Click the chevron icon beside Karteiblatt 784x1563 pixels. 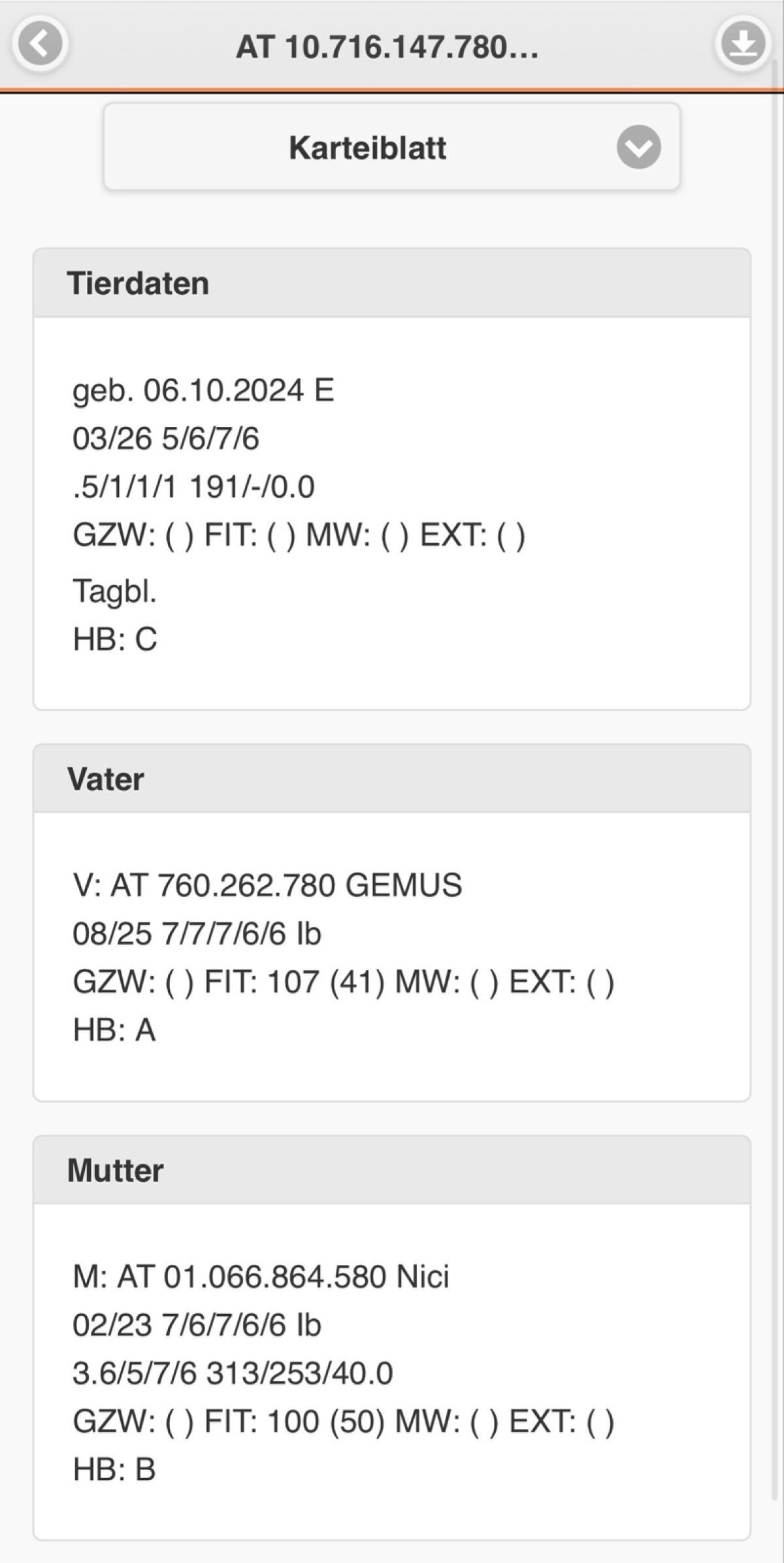[x=638, y=147]
